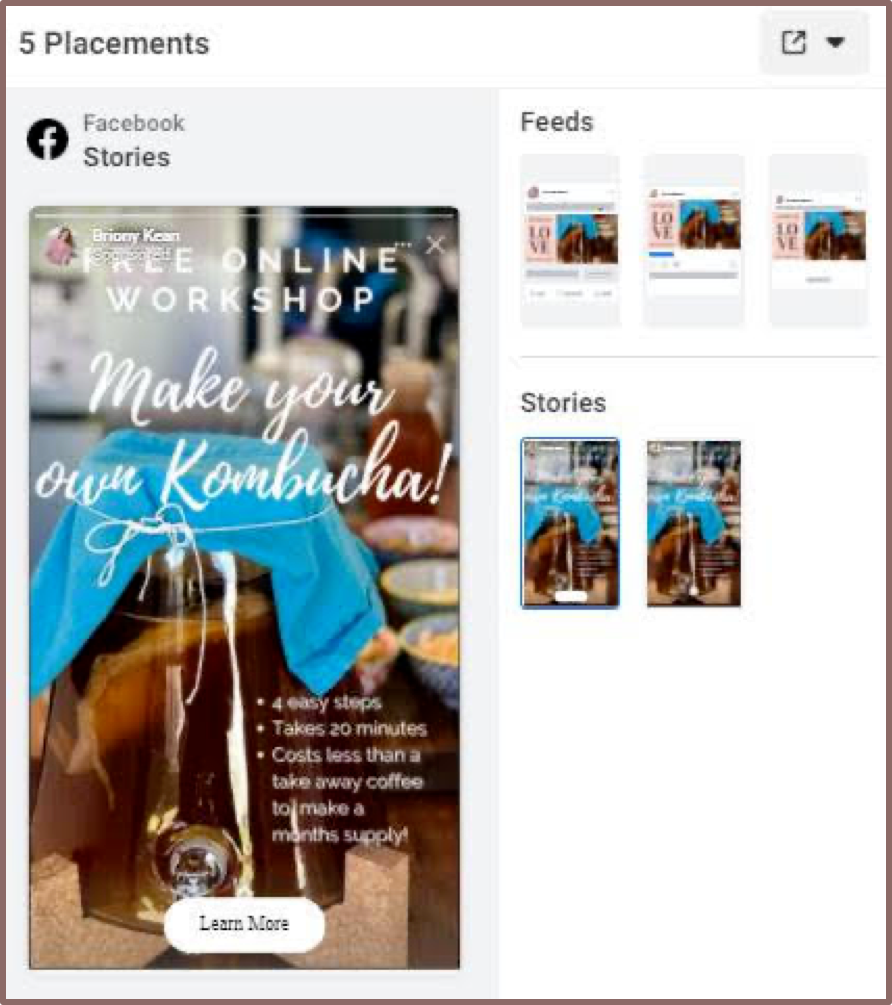Select the second Stories placement thumbnail

[x=694, y=523]
